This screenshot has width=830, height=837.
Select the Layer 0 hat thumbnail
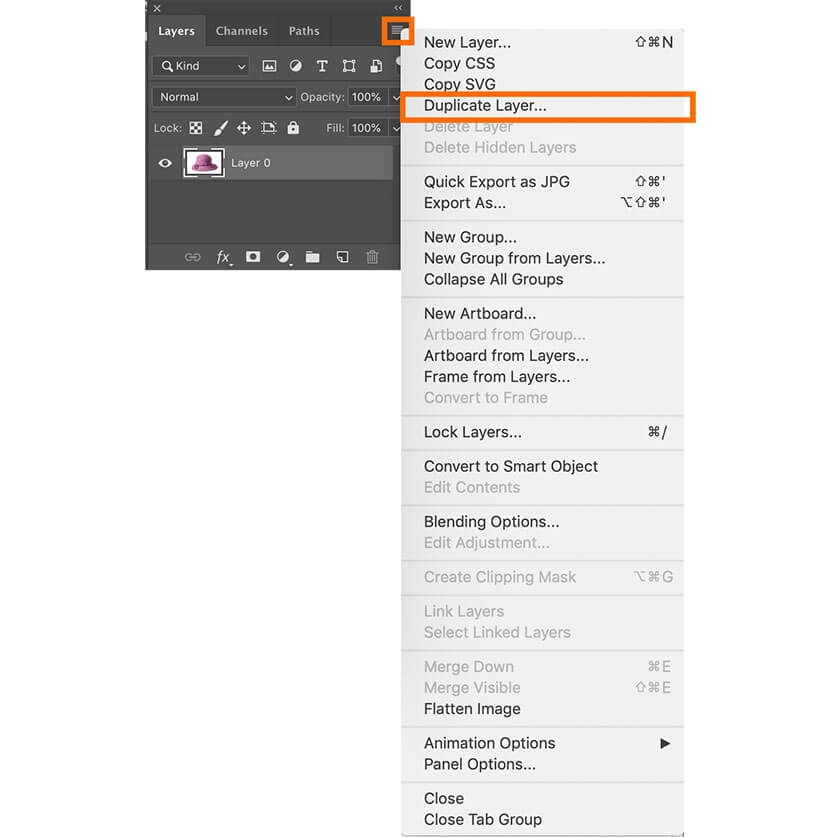coord(204,163)
